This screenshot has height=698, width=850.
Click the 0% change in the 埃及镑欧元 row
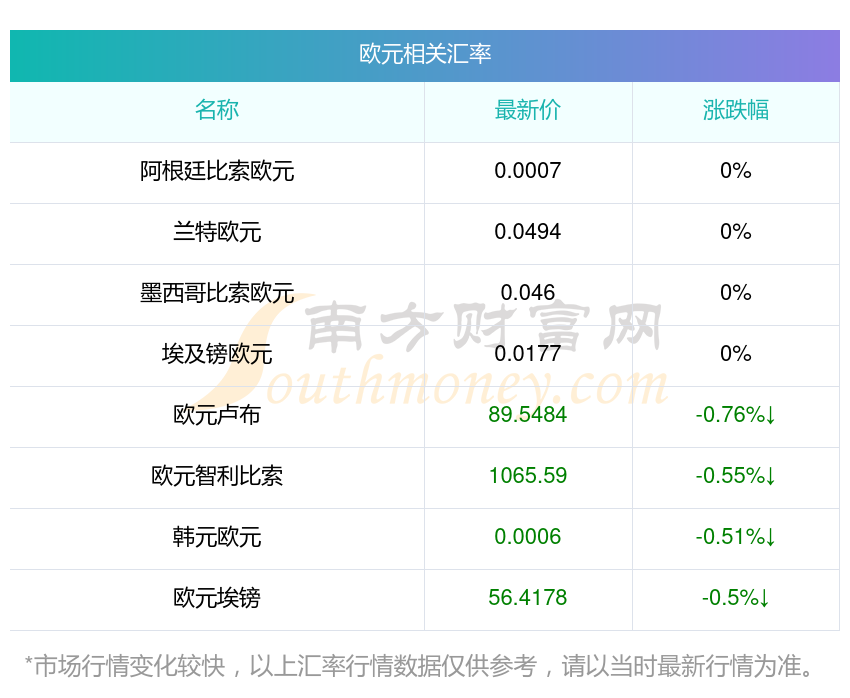736,354
